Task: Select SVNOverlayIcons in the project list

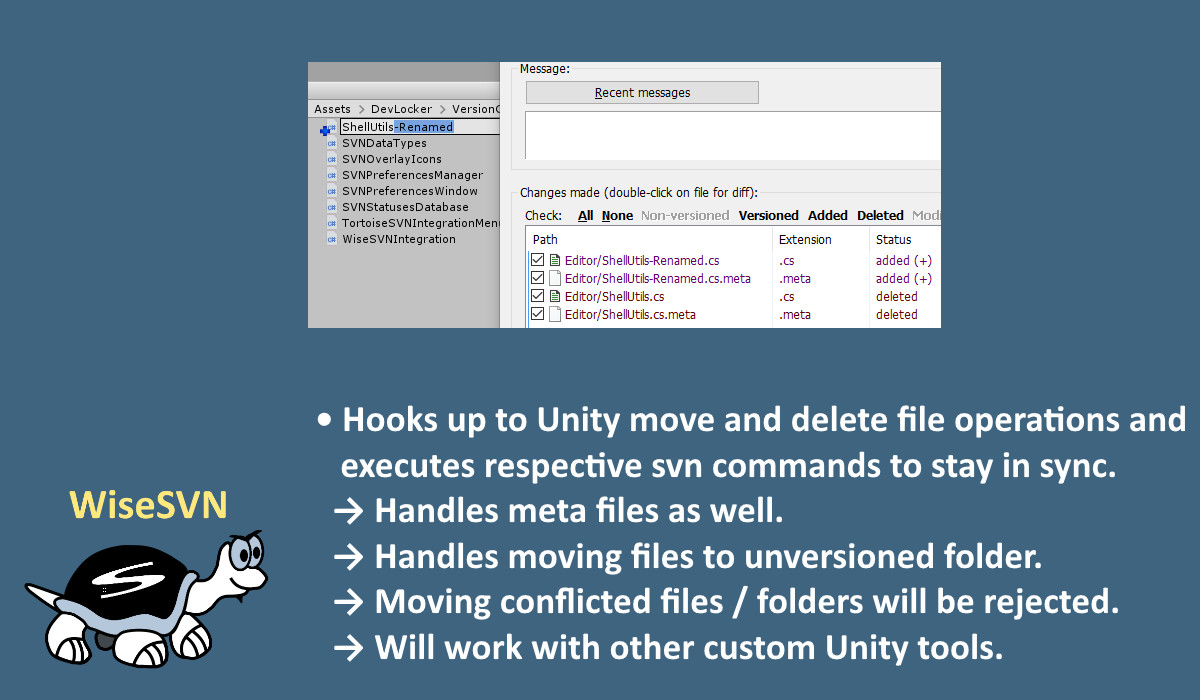Action: (x=392, y=159)
